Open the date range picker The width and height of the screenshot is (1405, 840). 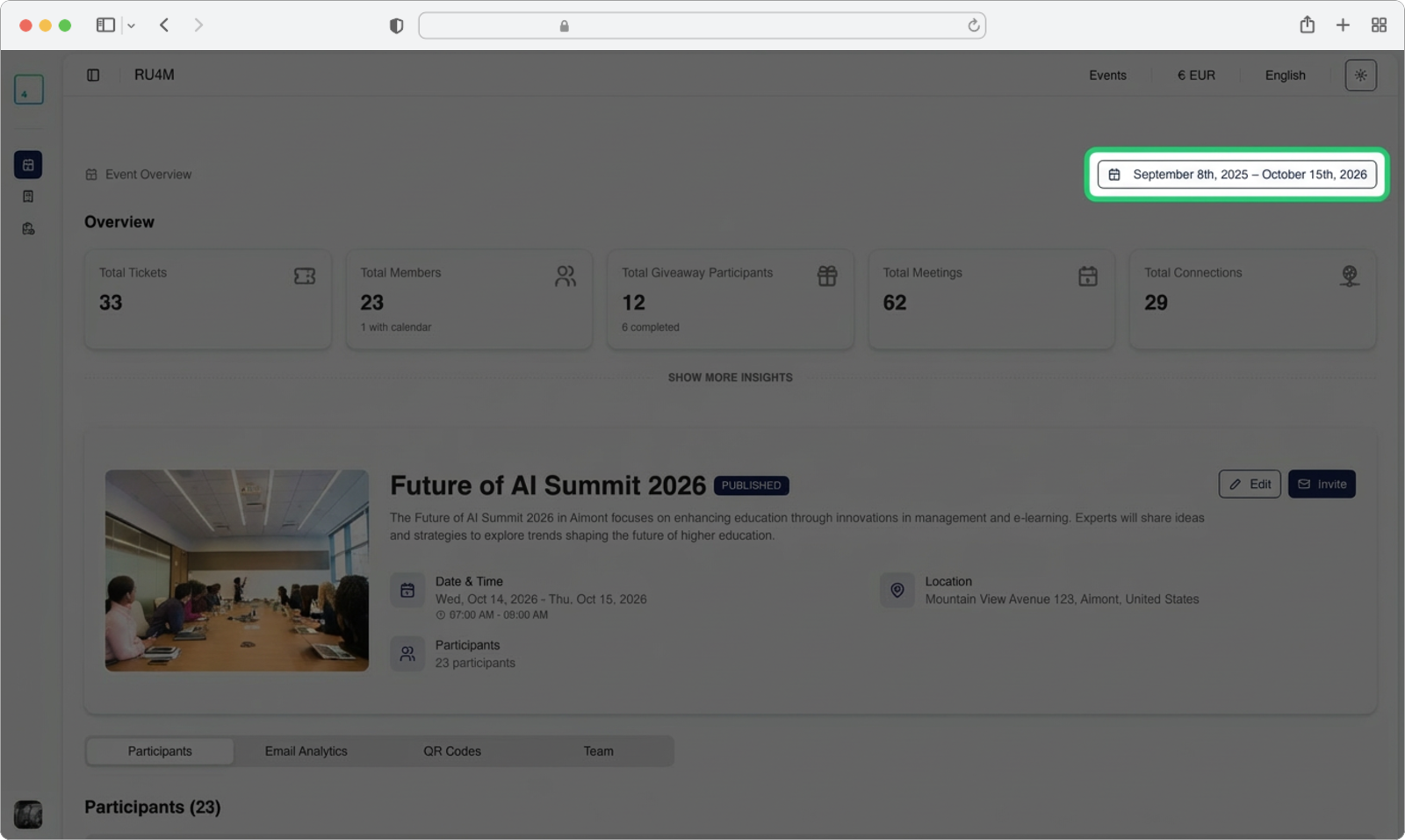[x=1236, y=175]
